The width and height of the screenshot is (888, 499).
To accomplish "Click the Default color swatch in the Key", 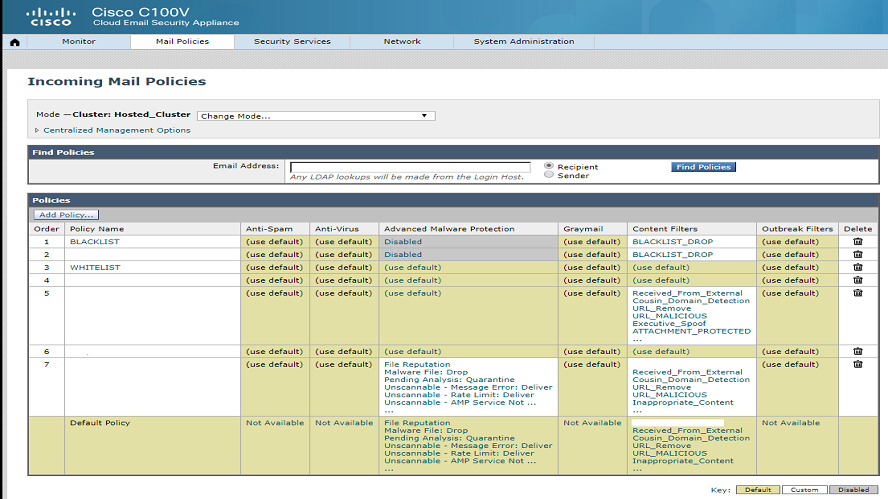I will click(x=756, y=490).
